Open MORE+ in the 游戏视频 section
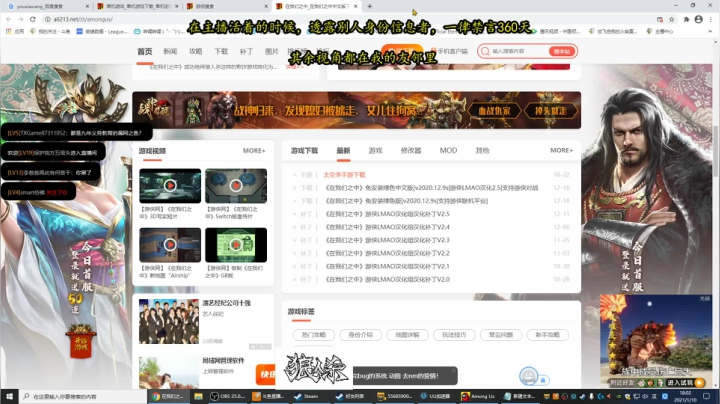Viewport: 720px width, 404px height. tap(254, 151)
